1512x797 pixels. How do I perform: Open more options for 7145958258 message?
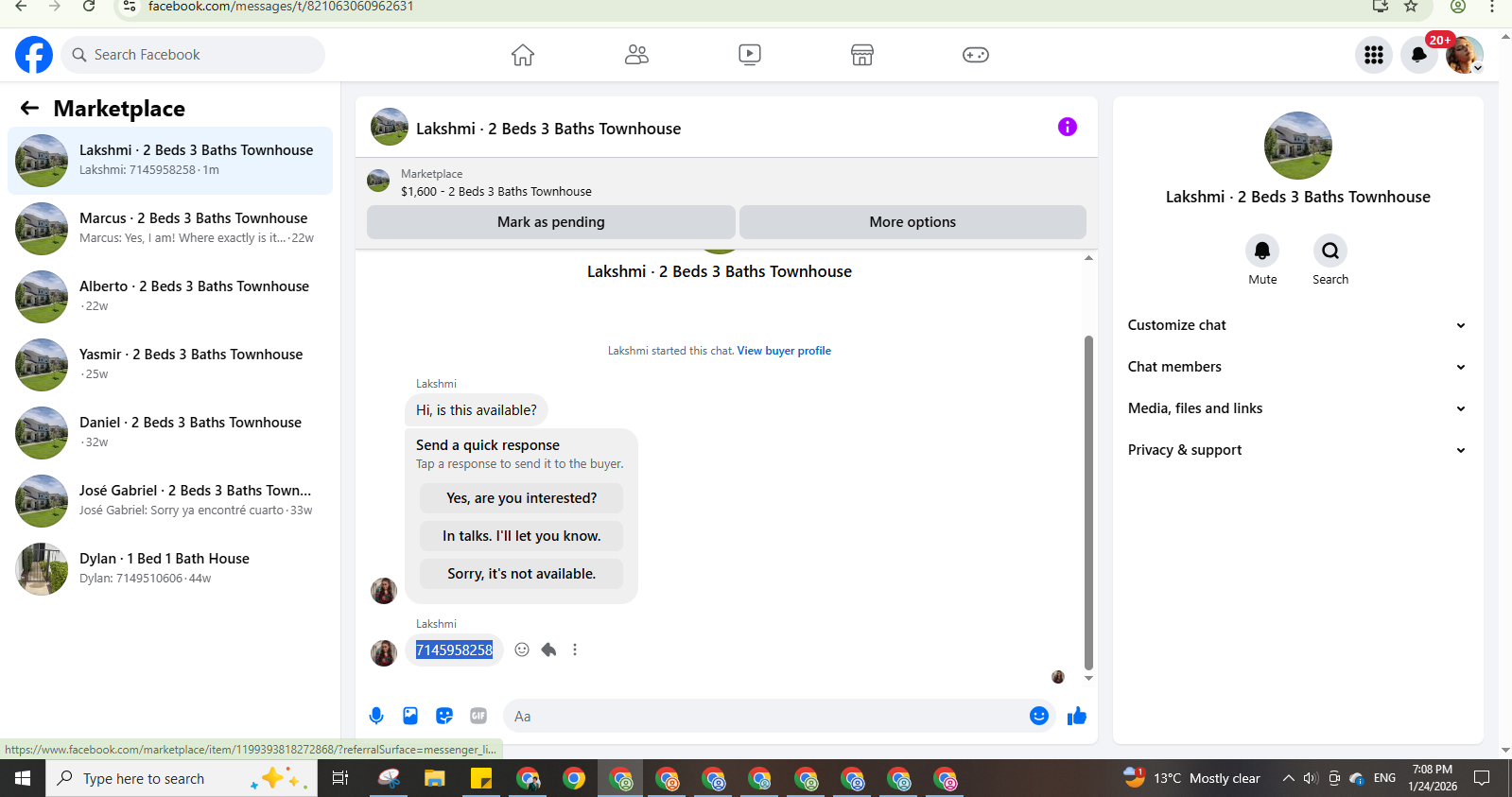pyautogui.click(x=575, y=650)
